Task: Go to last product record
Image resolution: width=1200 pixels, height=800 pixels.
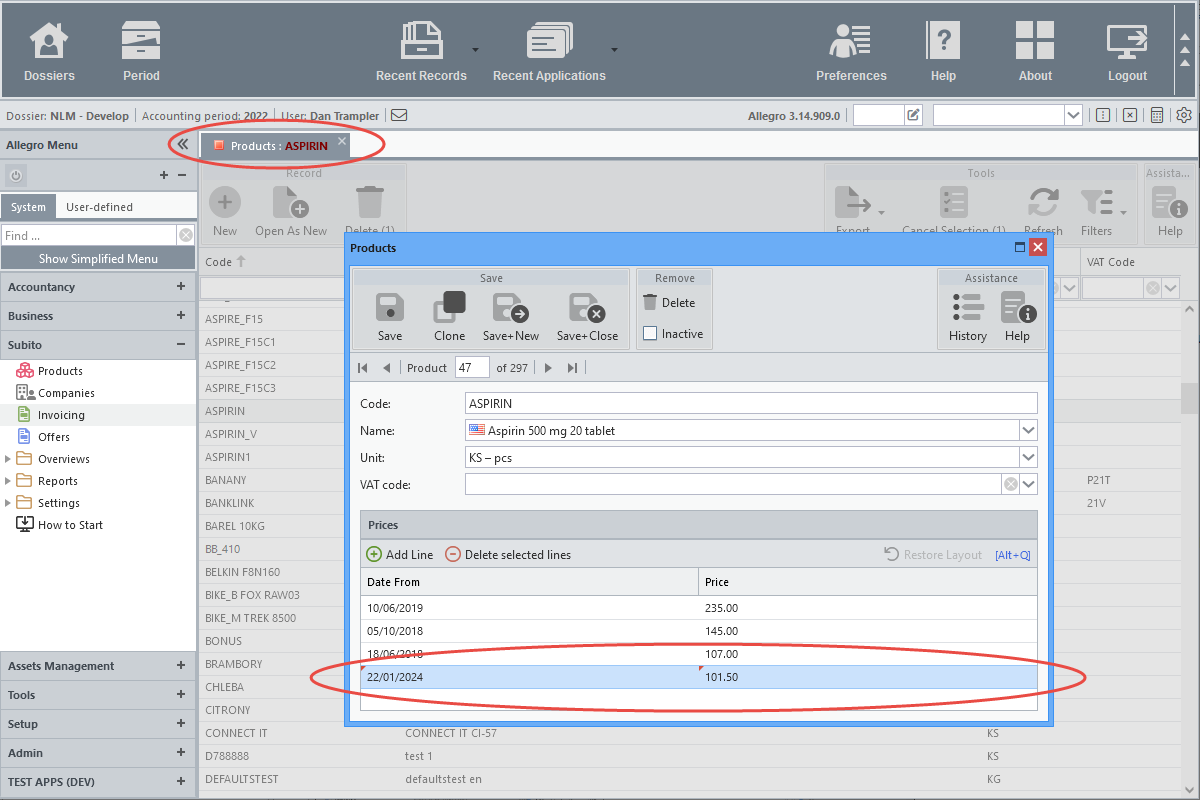Action: click(572, 368)
